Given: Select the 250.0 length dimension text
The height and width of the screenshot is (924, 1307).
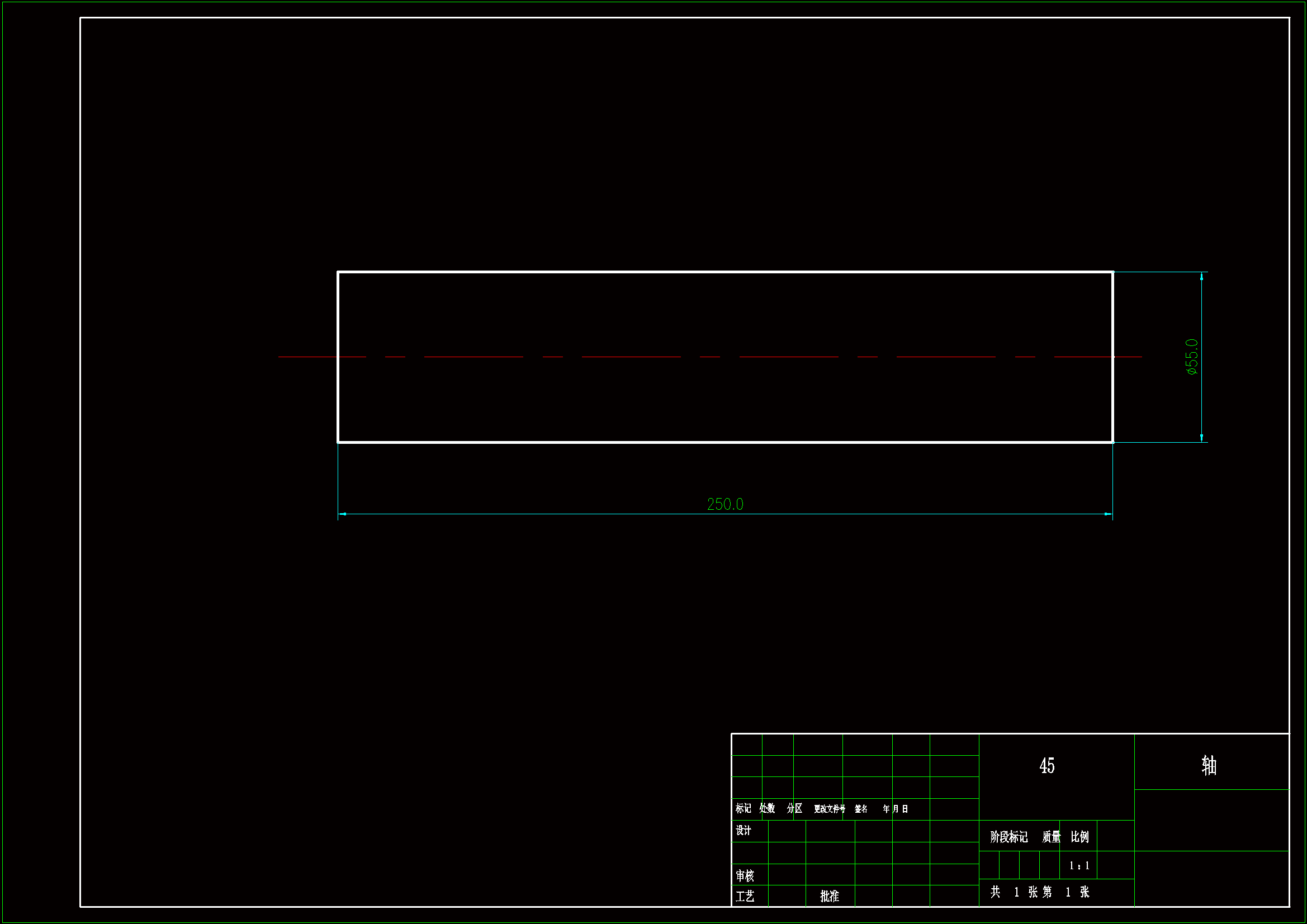Looking at the screenshot, I should [724, 504].
